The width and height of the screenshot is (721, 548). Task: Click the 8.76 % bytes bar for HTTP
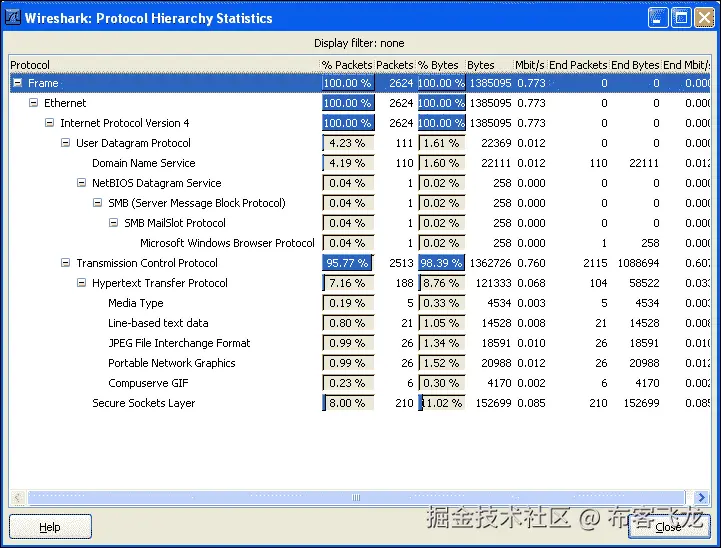tap(441, 283)
